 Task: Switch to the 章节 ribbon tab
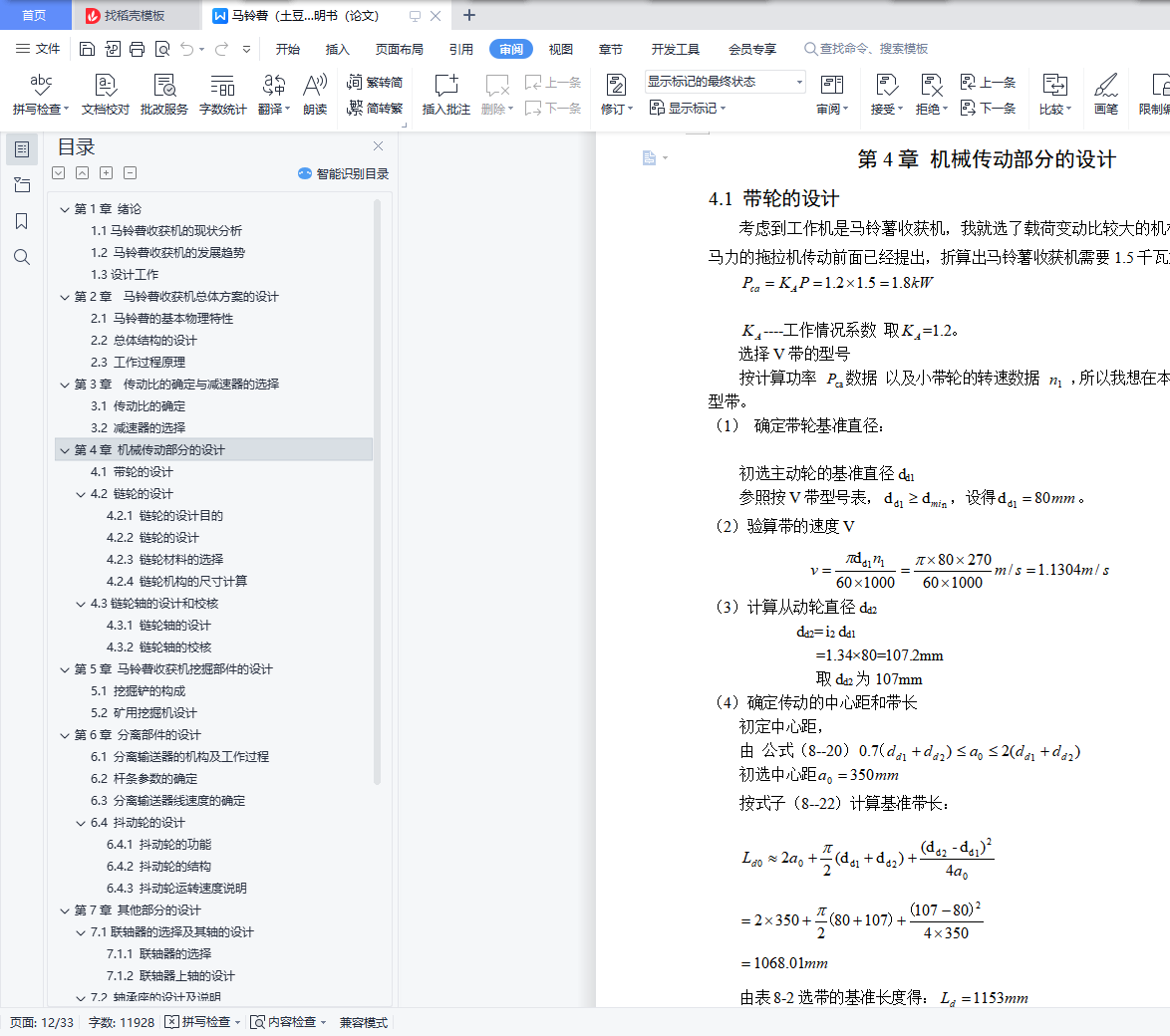click(x=610, y=49)
